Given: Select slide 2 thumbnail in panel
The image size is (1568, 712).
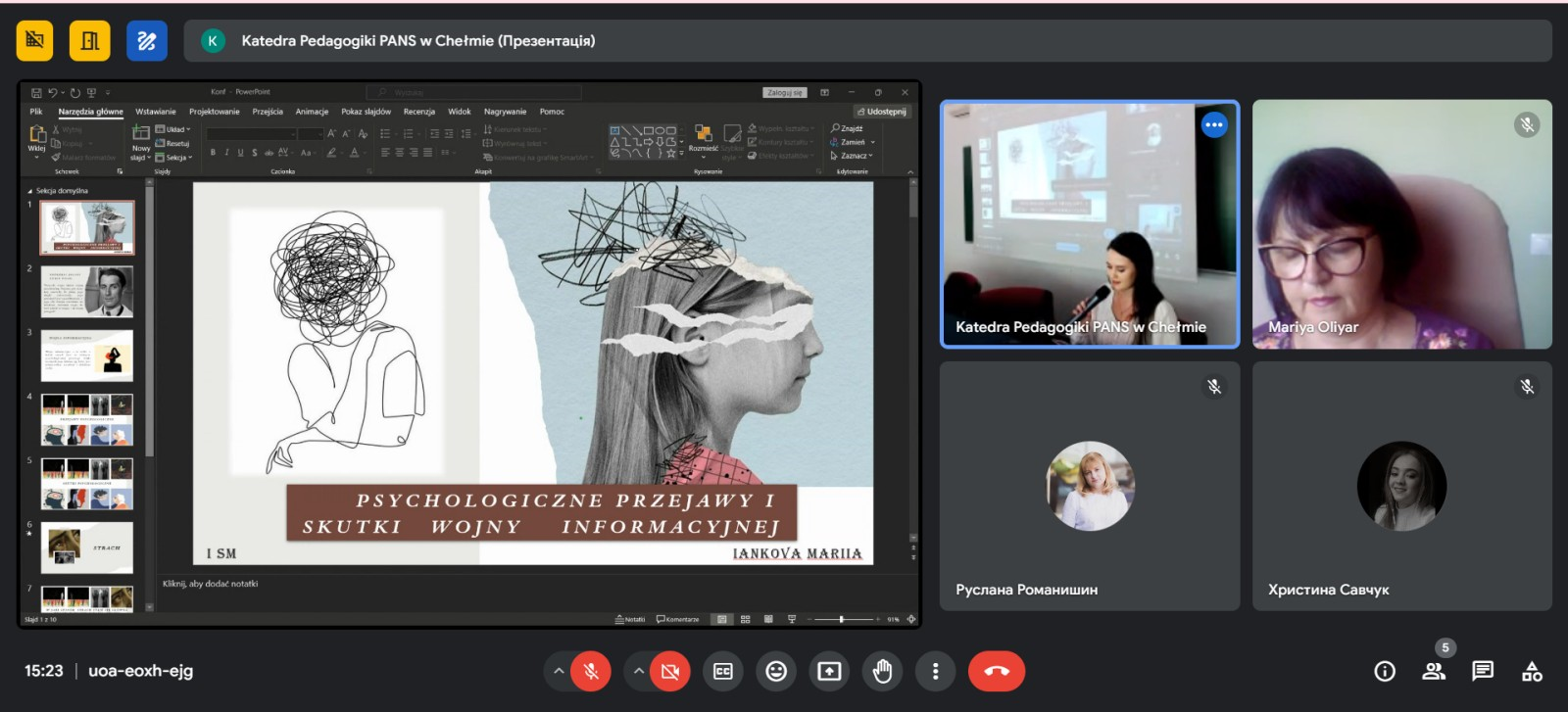Looking at the screenshot, I should tap(87, 292).
